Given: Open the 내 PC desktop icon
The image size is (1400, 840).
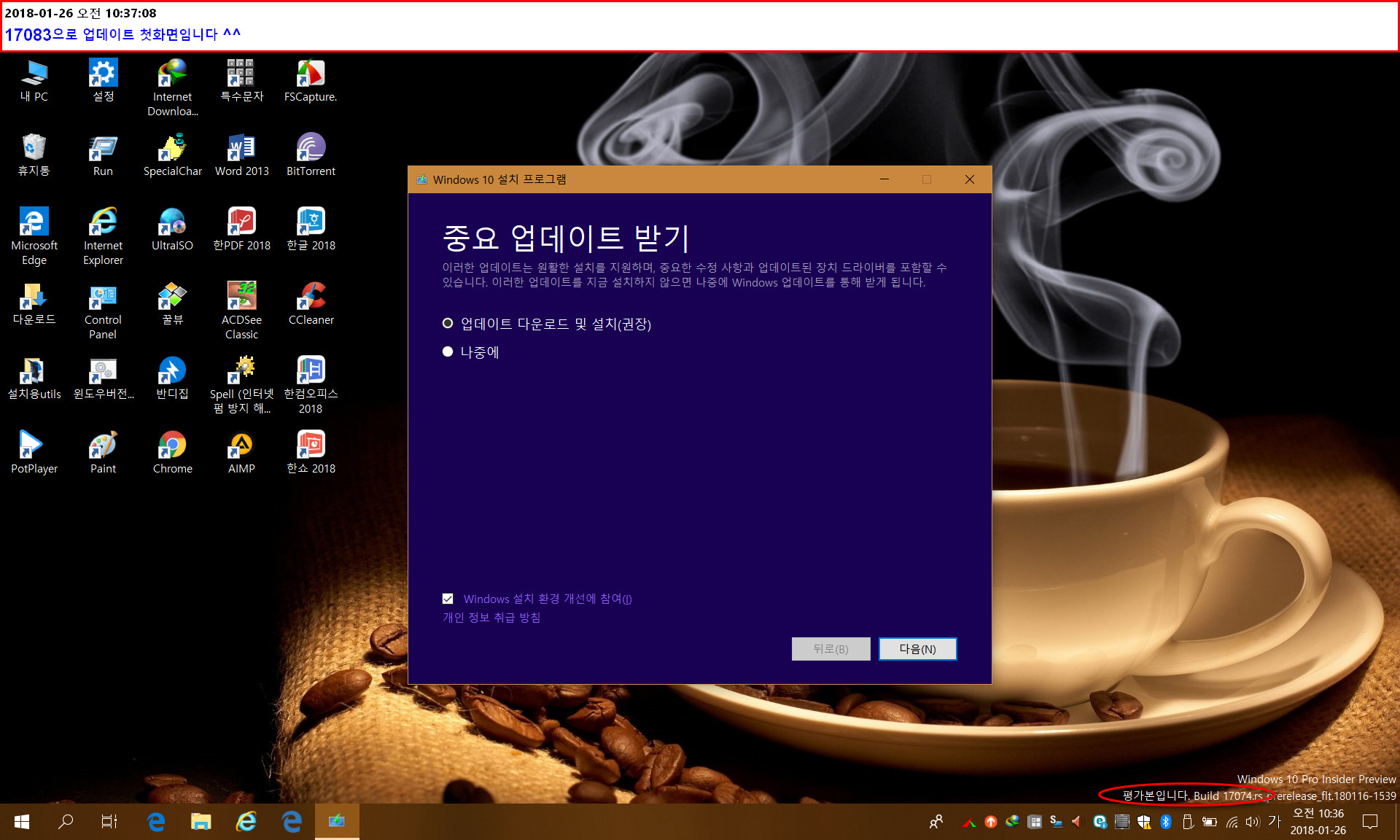Looking at the screenshot, I should coord(34,80).
